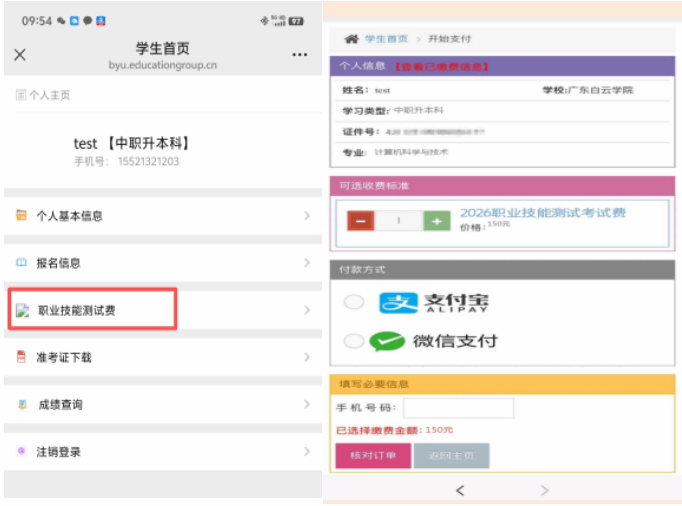Expand 准考证下载 row chevron

click(306, 357)
